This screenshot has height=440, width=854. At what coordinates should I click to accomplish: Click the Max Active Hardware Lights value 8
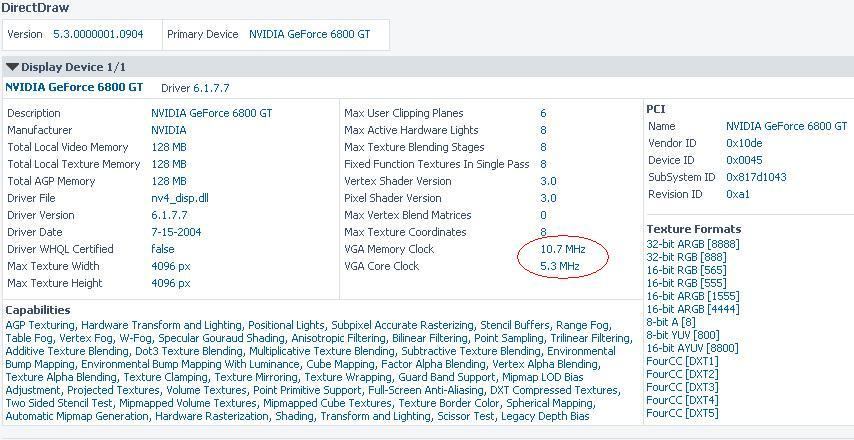(x=543, y=131)
